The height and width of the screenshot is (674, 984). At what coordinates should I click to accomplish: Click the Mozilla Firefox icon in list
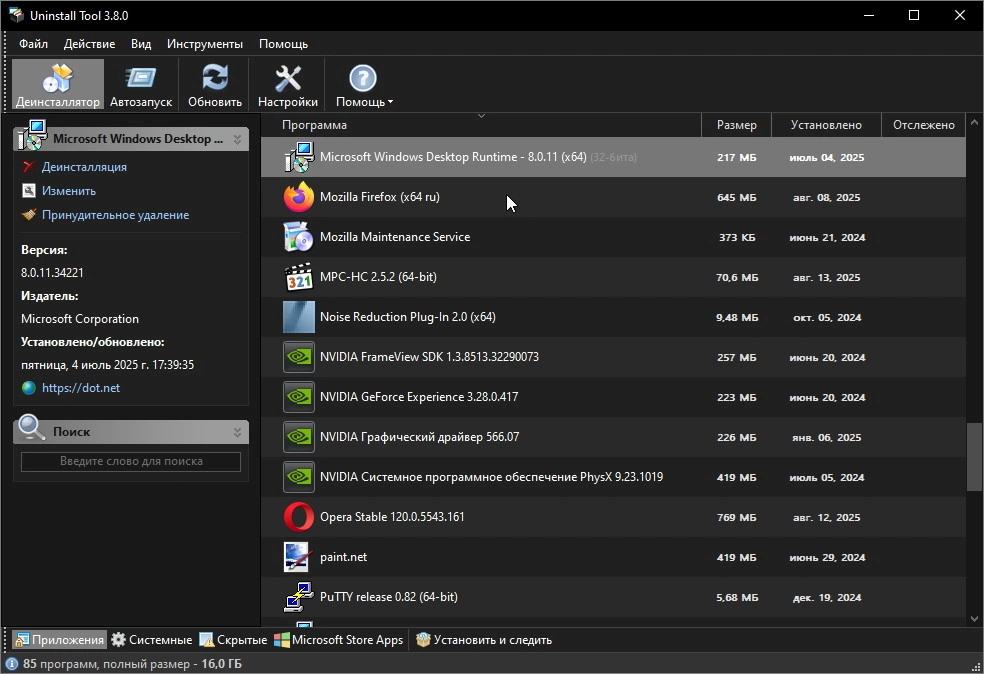[299, 197]
